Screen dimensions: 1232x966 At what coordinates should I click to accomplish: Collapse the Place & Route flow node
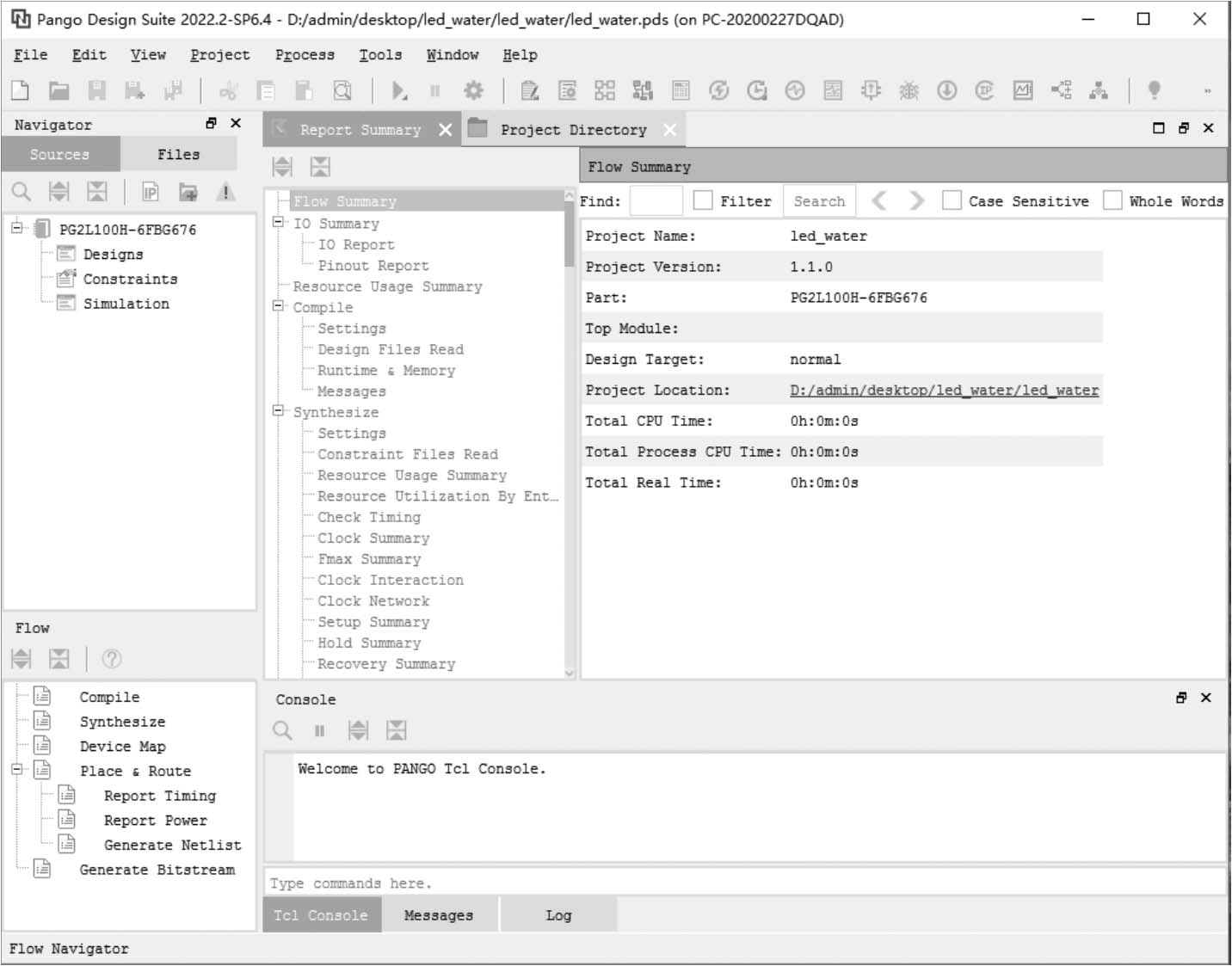[16, 770]
